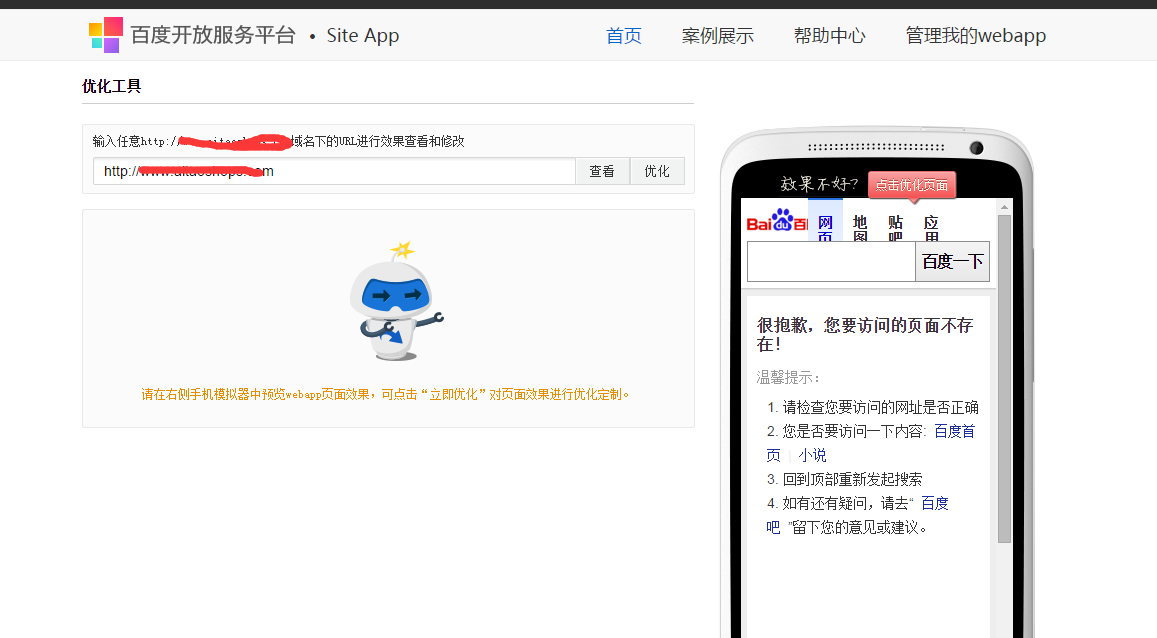Select the 贴吧 tab in the phone preview

click(x=896, y=228)
